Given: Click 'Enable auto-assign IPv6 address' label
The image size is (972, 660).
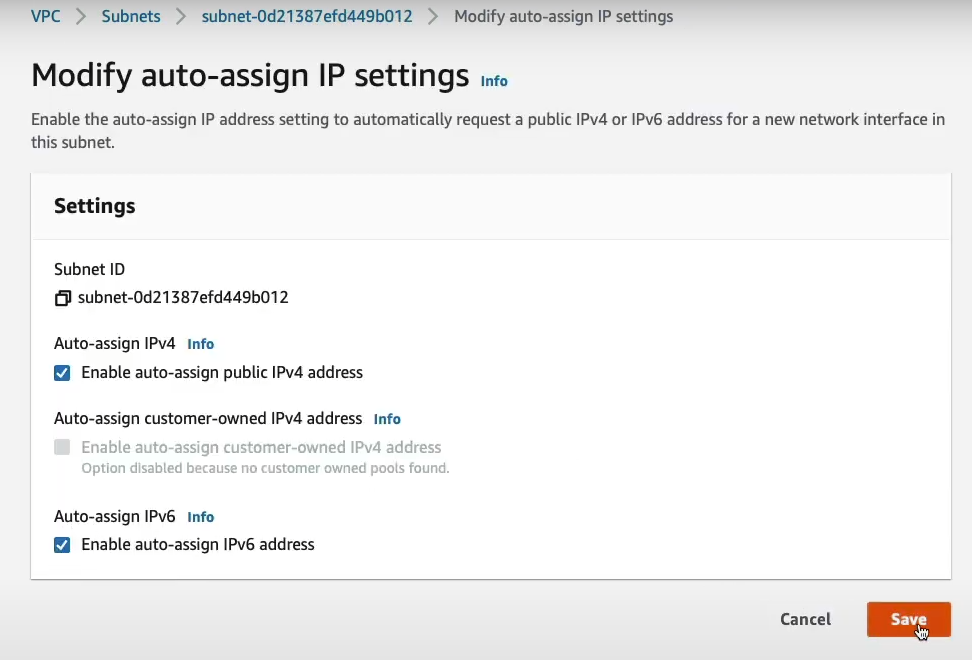Looking at the screenshot, I should (198, 544).
